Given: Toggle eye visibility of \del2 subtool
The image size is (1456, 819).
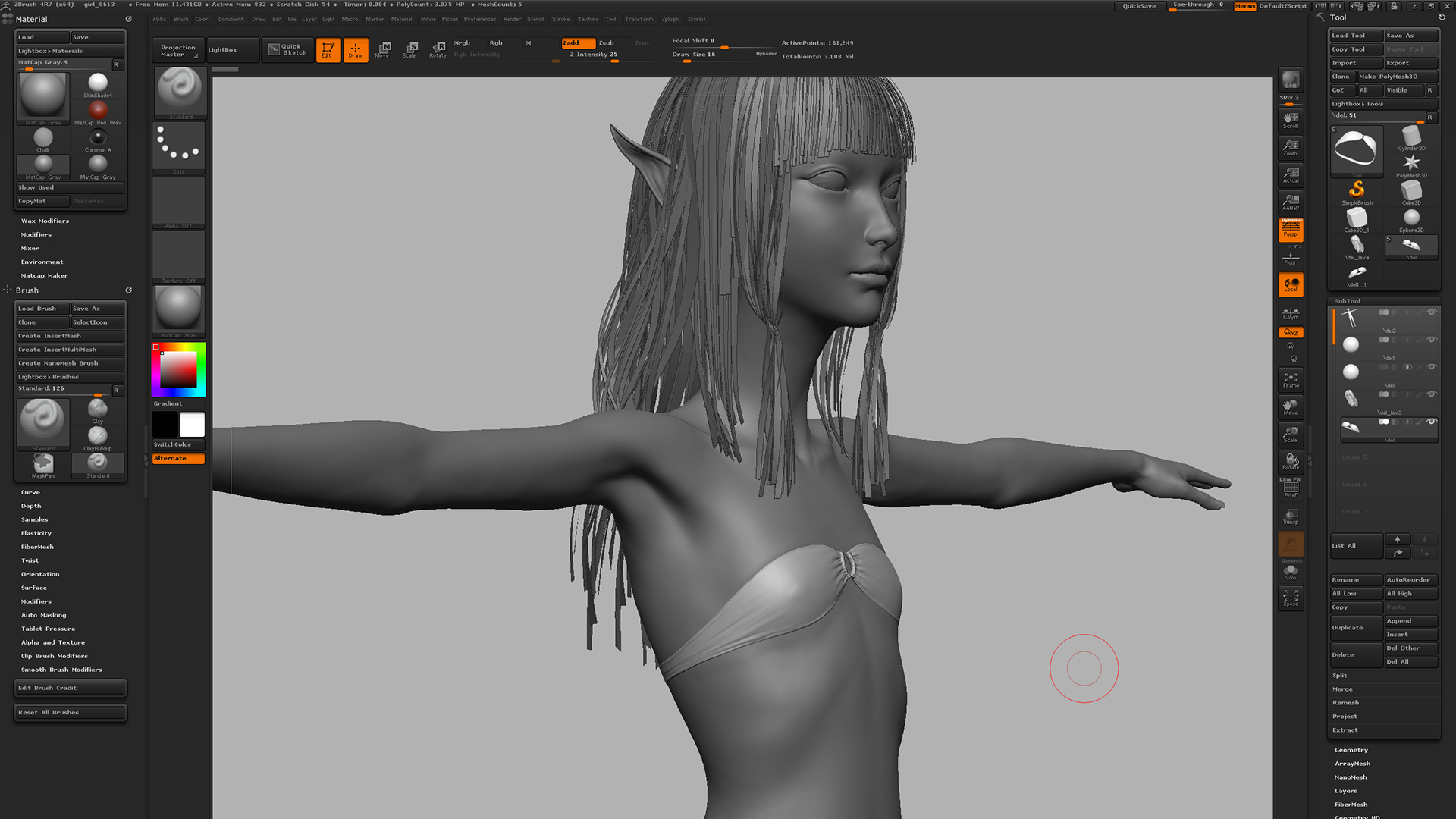Looking at the screenshot, I should pyautogui.click(x=1432, y=312).
